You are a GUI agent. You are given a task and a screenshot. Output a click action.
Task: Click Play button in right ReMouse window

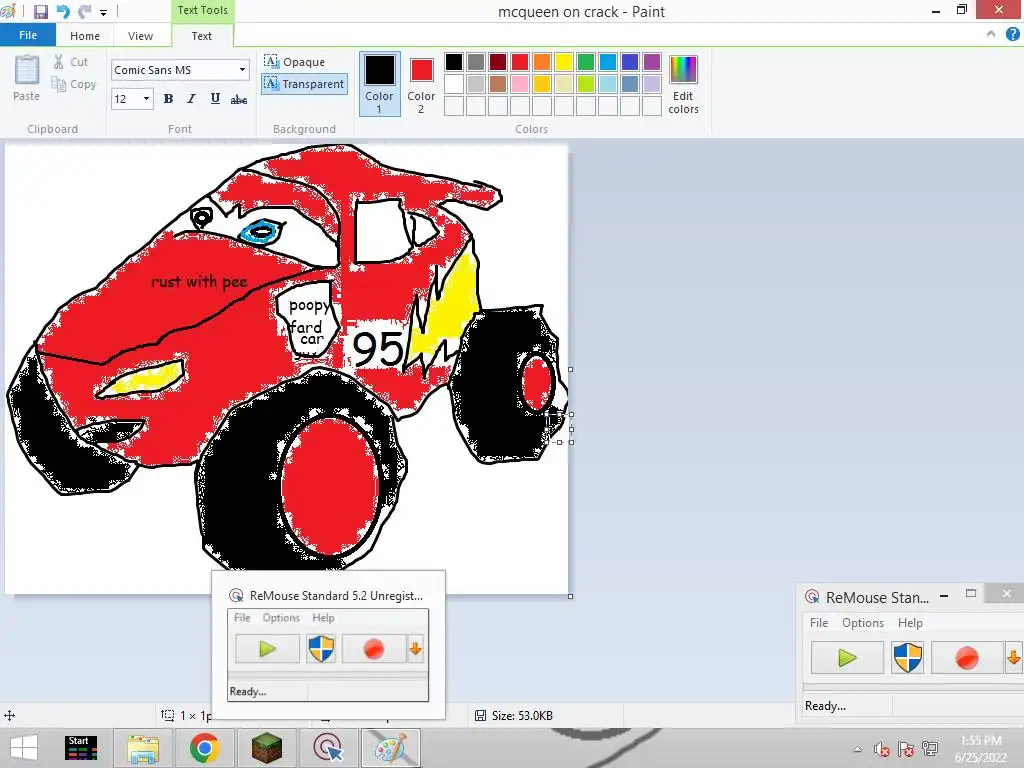point(847,658)
